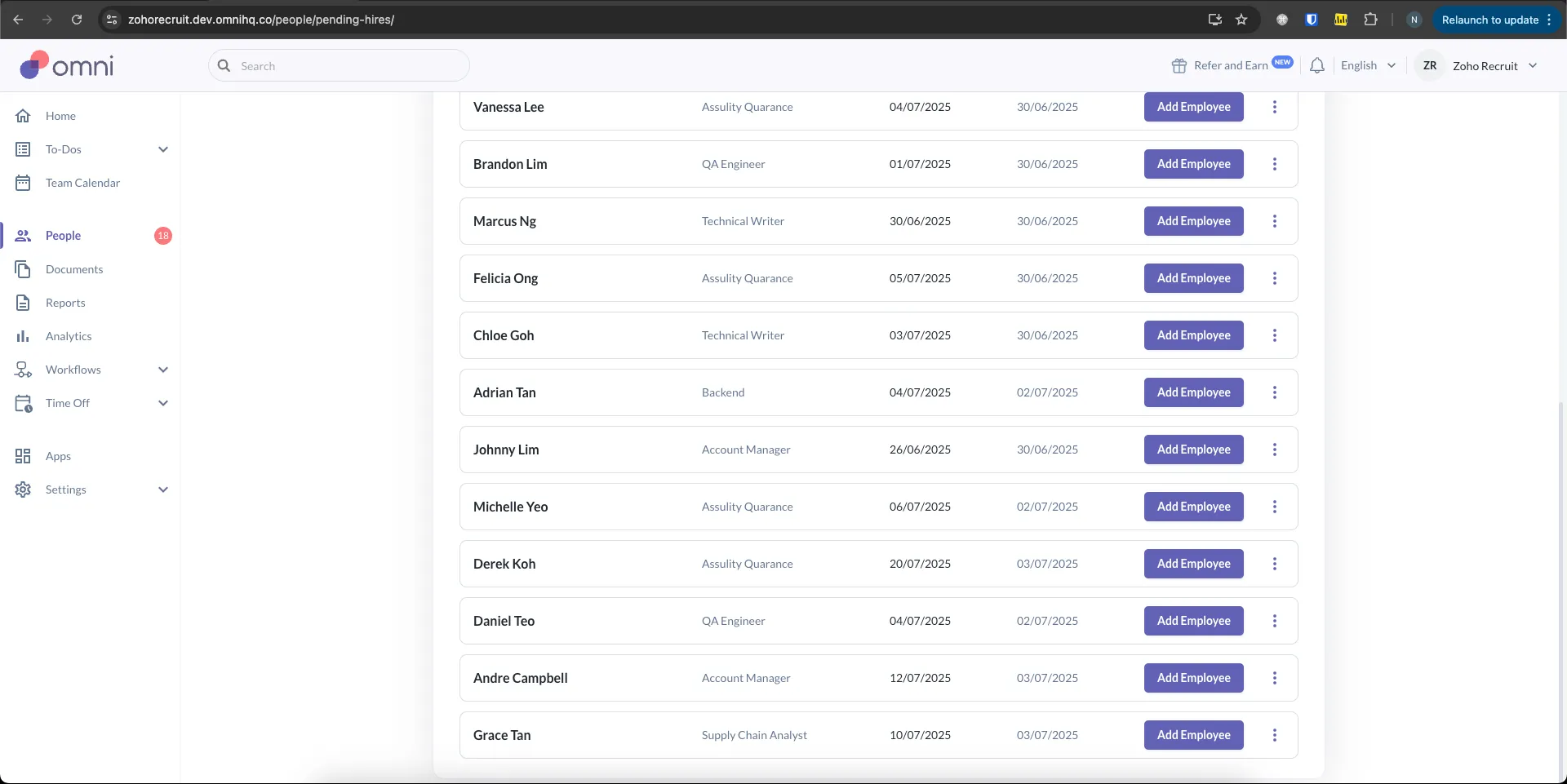Open Team Calendar page
This screenshot has height=784, width=1567.
[82, 183]
